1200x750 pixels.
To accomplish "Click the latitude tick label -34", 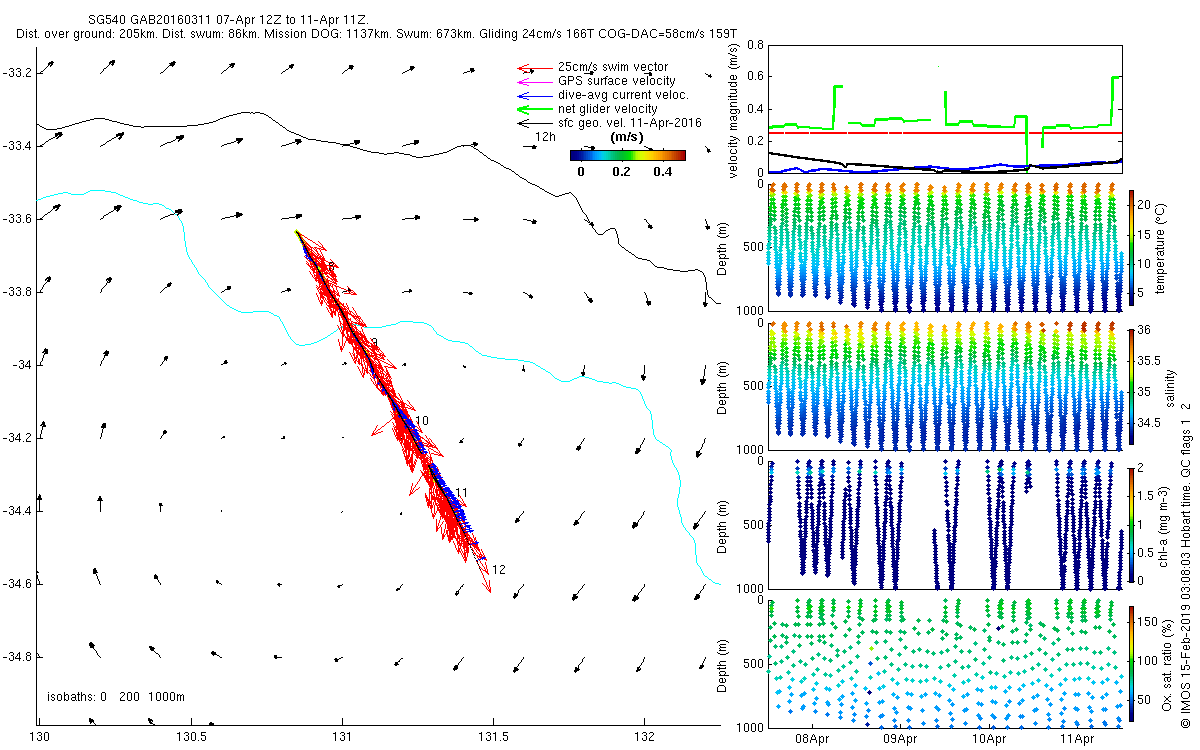I will point(21,365).
